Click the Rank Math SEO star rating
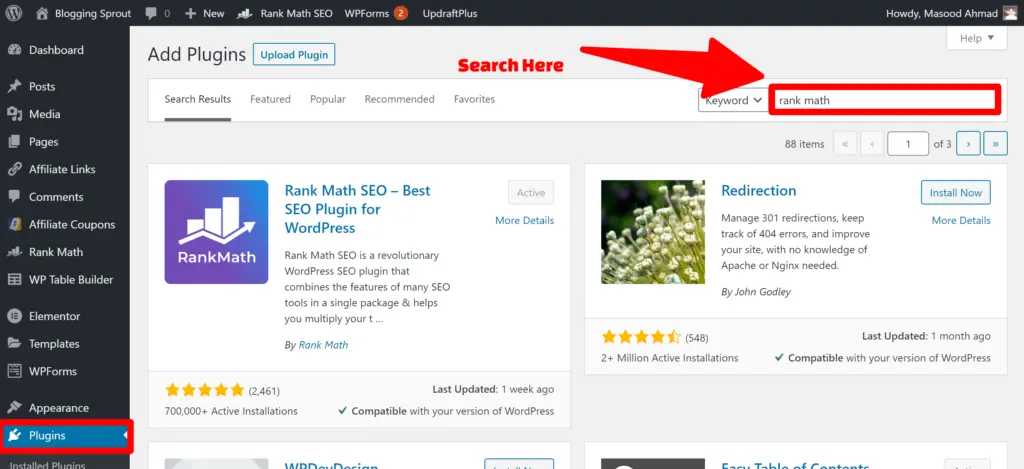Viewport: 1024px width, 469px height. click(204, 390)
